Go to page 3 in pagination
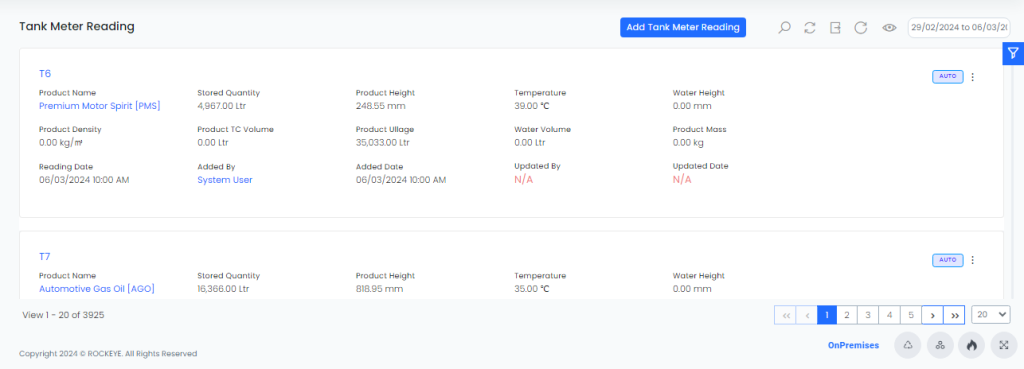The width and height of the screenshot is (1024, 369). (868, 315)
